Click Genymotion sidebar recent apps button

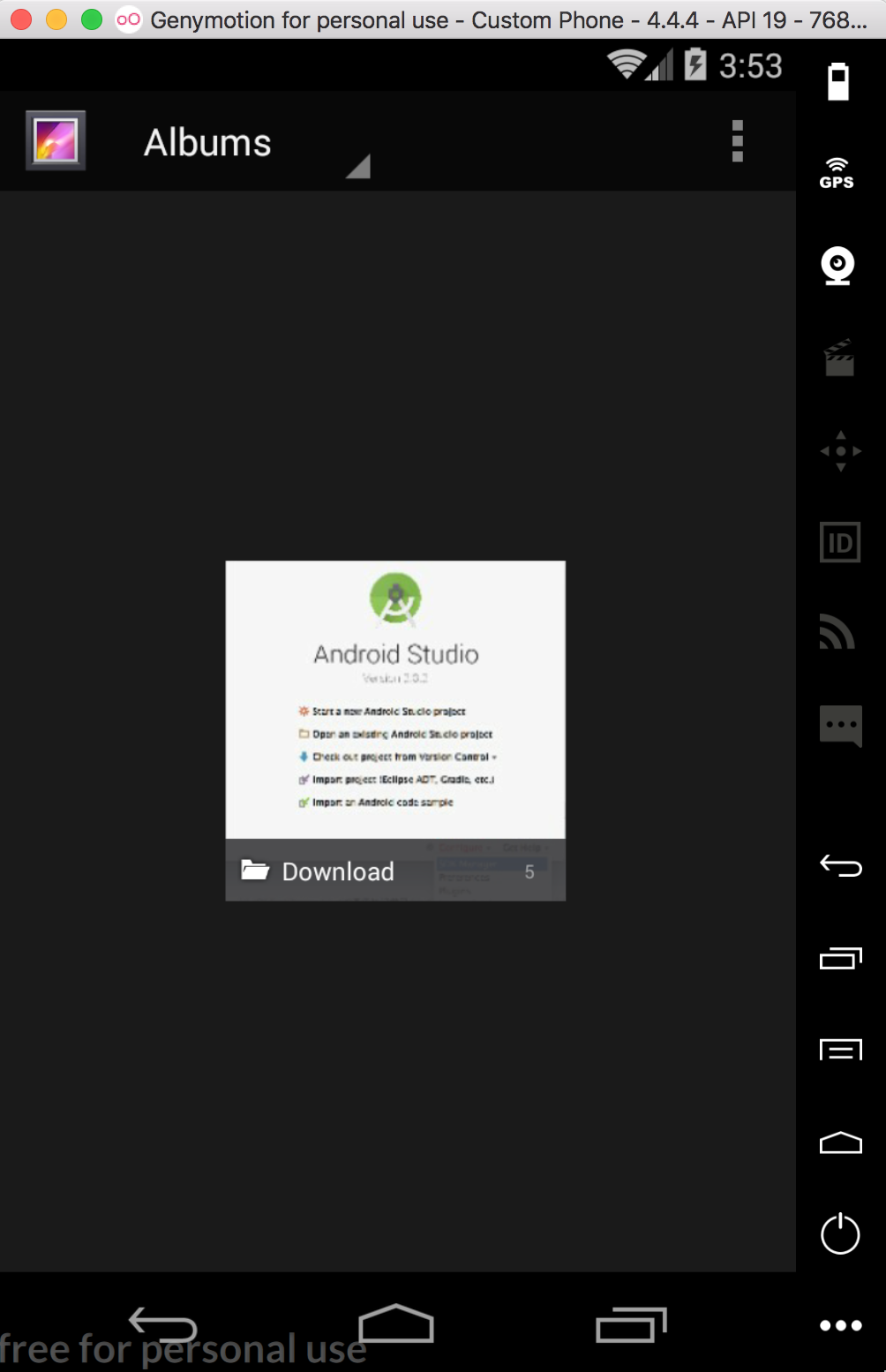click(841, 958)
